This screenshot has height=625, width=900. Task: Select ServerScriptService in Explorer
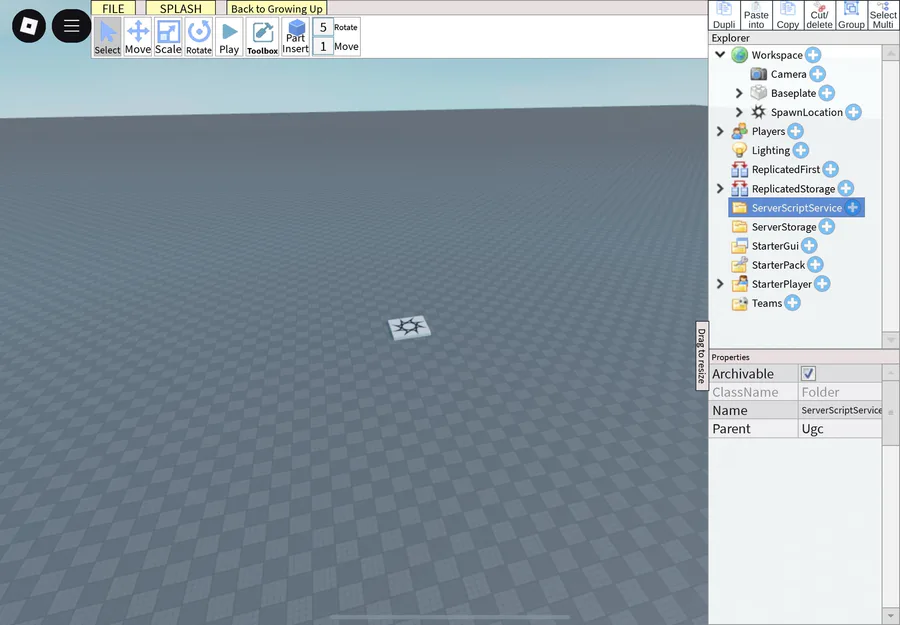[x=797, y=208]
